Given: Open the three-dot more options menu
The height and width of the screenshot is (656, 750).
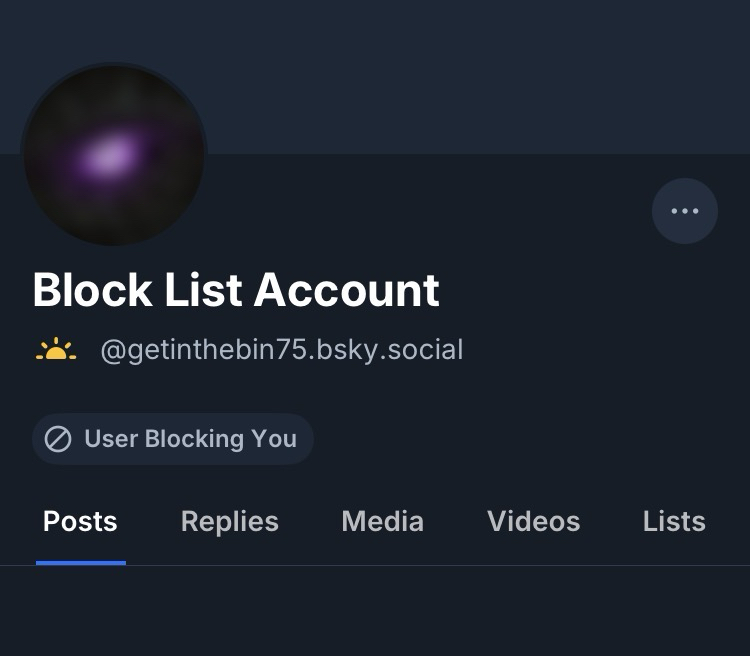Looking at the screenshot, I should pyautogui.click(x=685, y=211).
